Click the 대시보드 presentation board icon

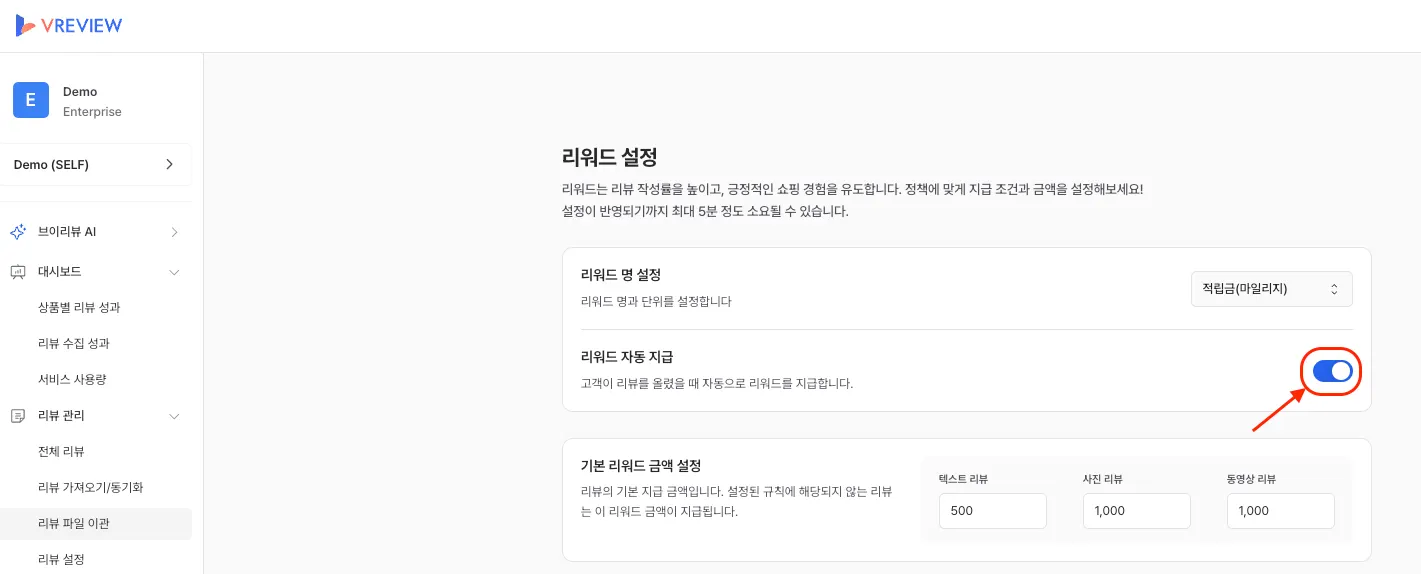click(18, 272)
